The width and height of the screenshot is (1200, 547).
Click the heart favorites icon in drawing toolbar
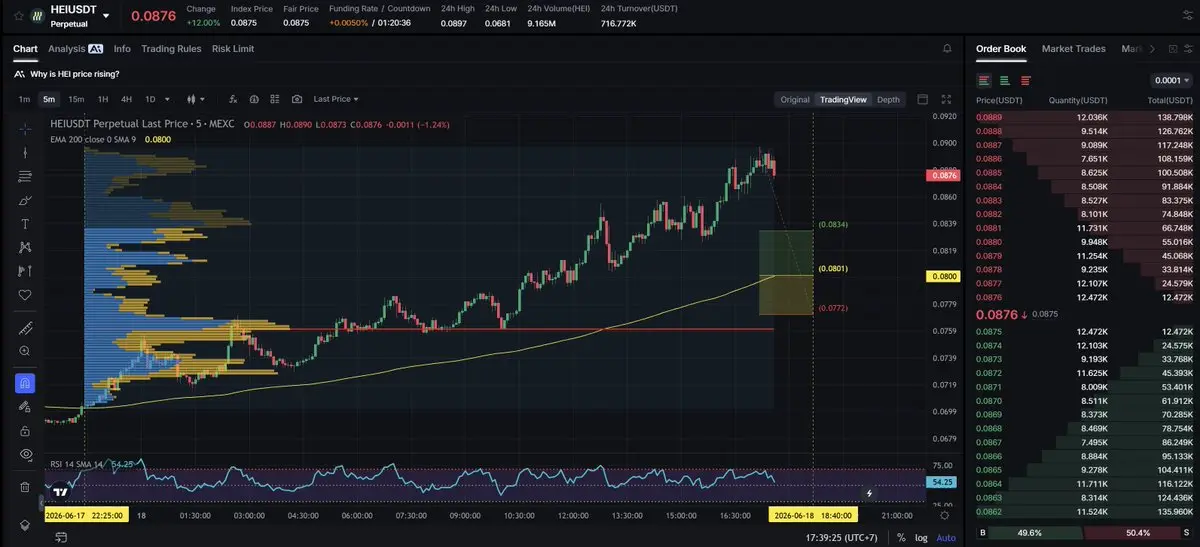(25, 295)
